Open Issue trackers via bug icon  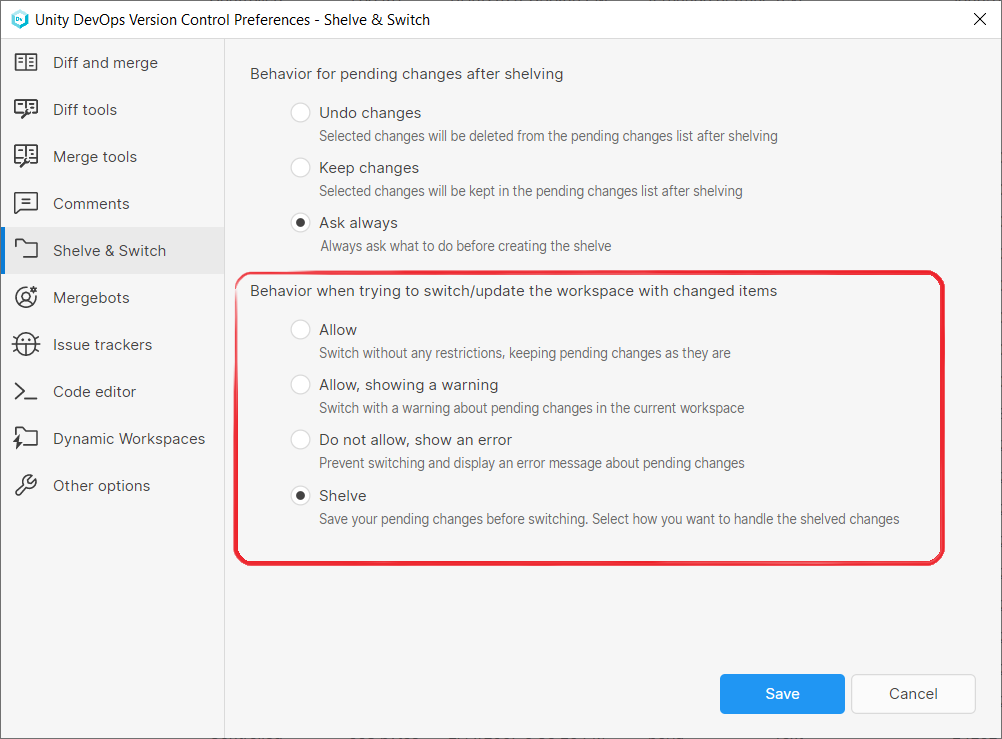26,345
